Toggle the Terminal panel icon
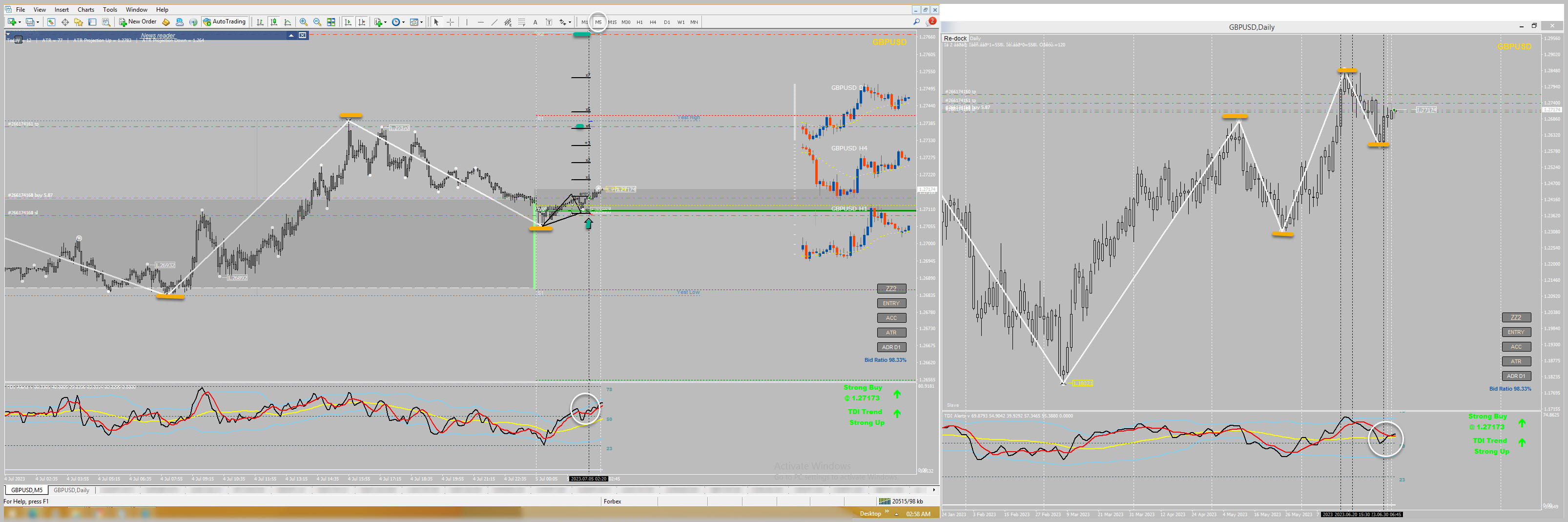Viewport: 1568px width, 522px height. 92,22
